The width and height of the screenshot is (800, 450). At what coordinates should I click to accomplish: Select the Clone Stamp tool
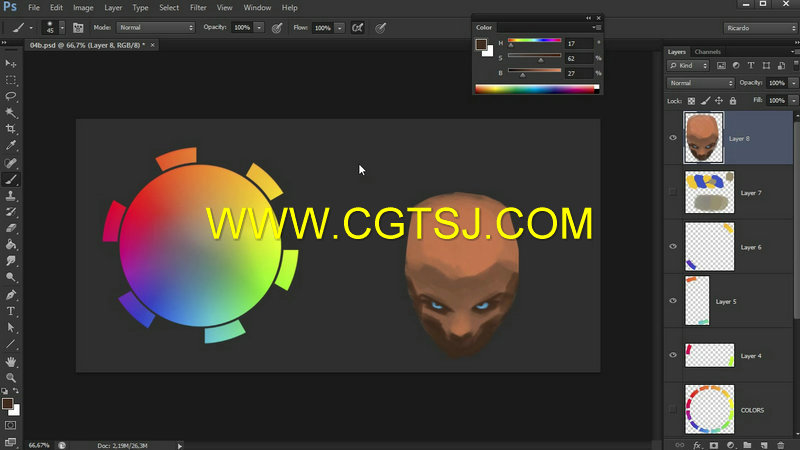(x=11, y=195)
